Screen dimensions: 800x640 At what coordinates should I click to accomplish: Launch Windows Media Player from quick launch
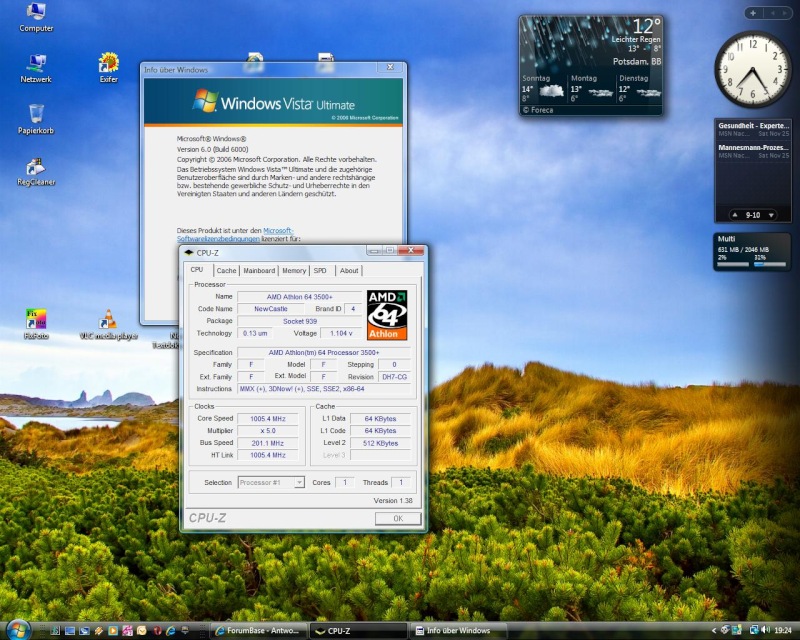(x=113, y=631)
